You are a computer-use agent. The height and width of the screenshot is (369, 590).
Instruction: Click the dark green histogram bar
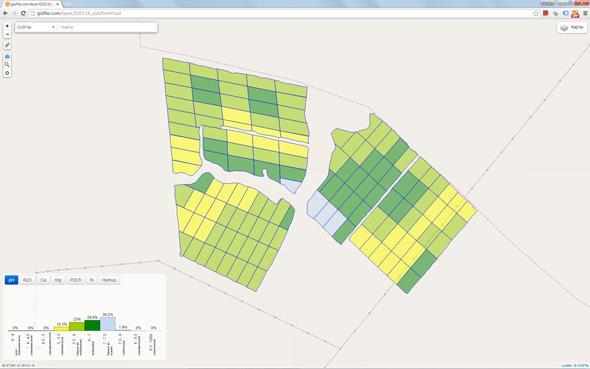[92, 325]
